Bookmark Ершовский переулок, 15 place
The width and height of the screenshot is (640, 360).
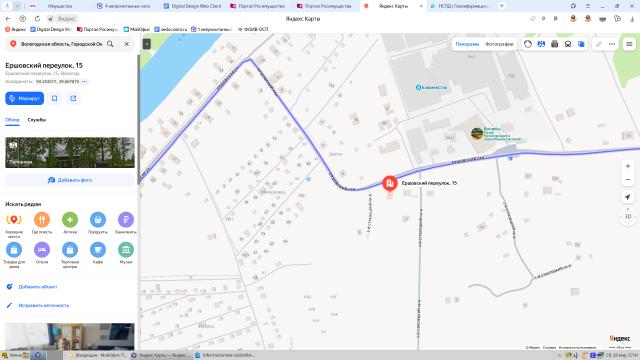tap(54, 98)
